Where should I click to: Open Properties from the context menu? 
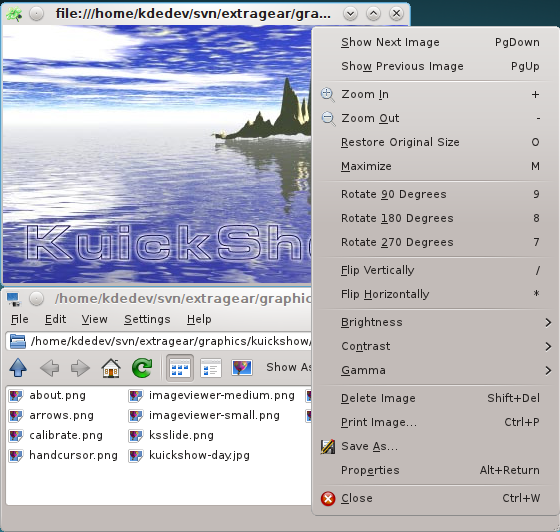click(436, 470)
